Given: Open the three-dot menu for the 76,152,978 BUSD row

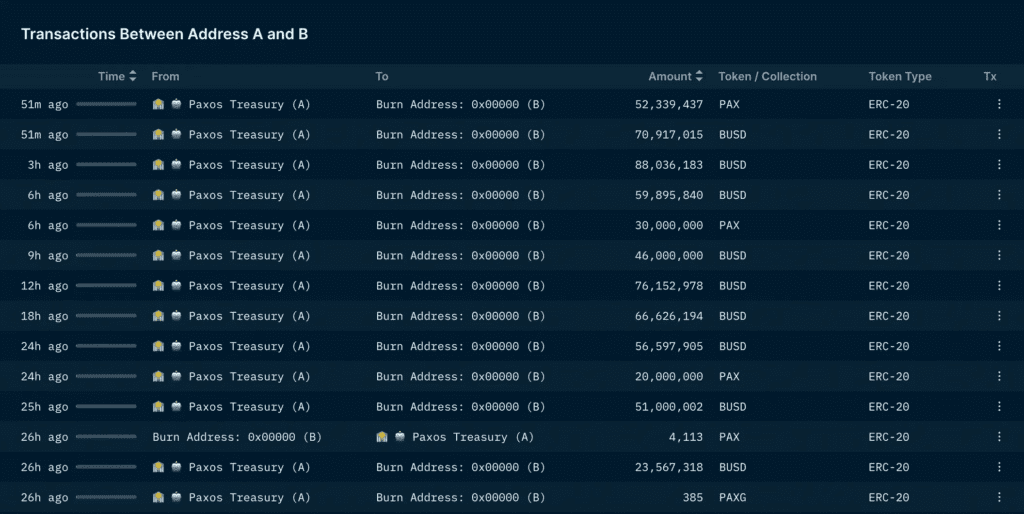Looking at the screenshot, I should click(x=999, y=285).
